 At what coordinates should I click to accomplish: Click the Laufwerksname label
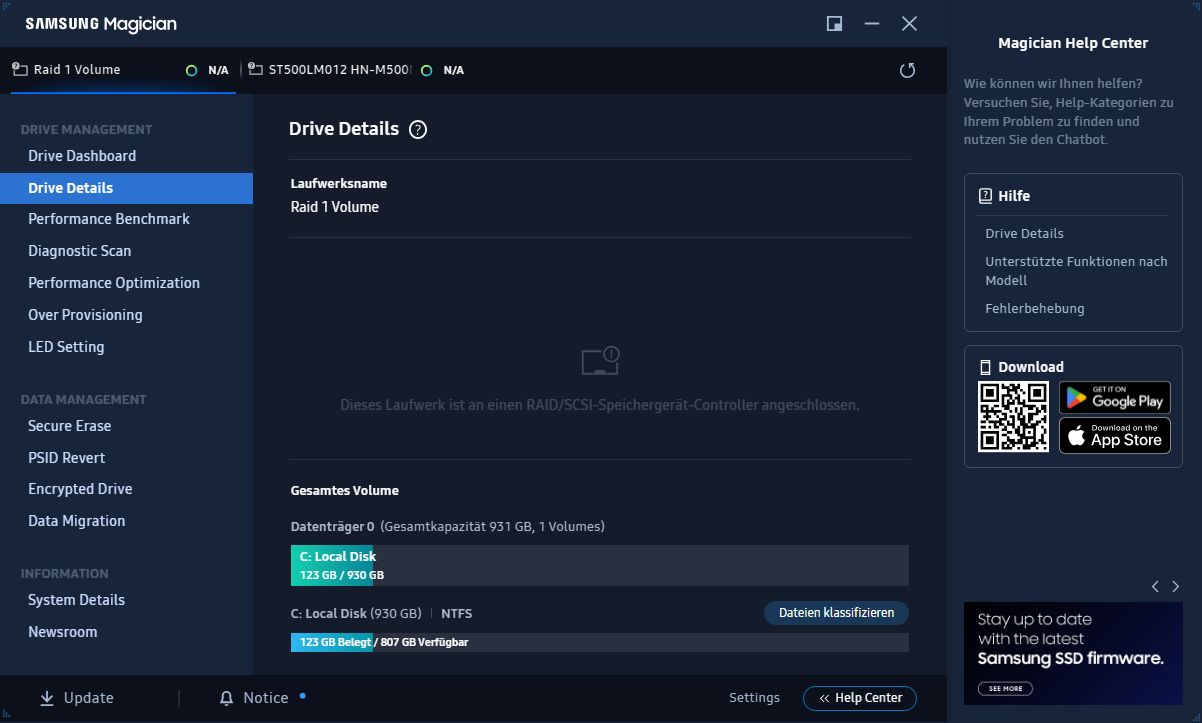(338, 184)
